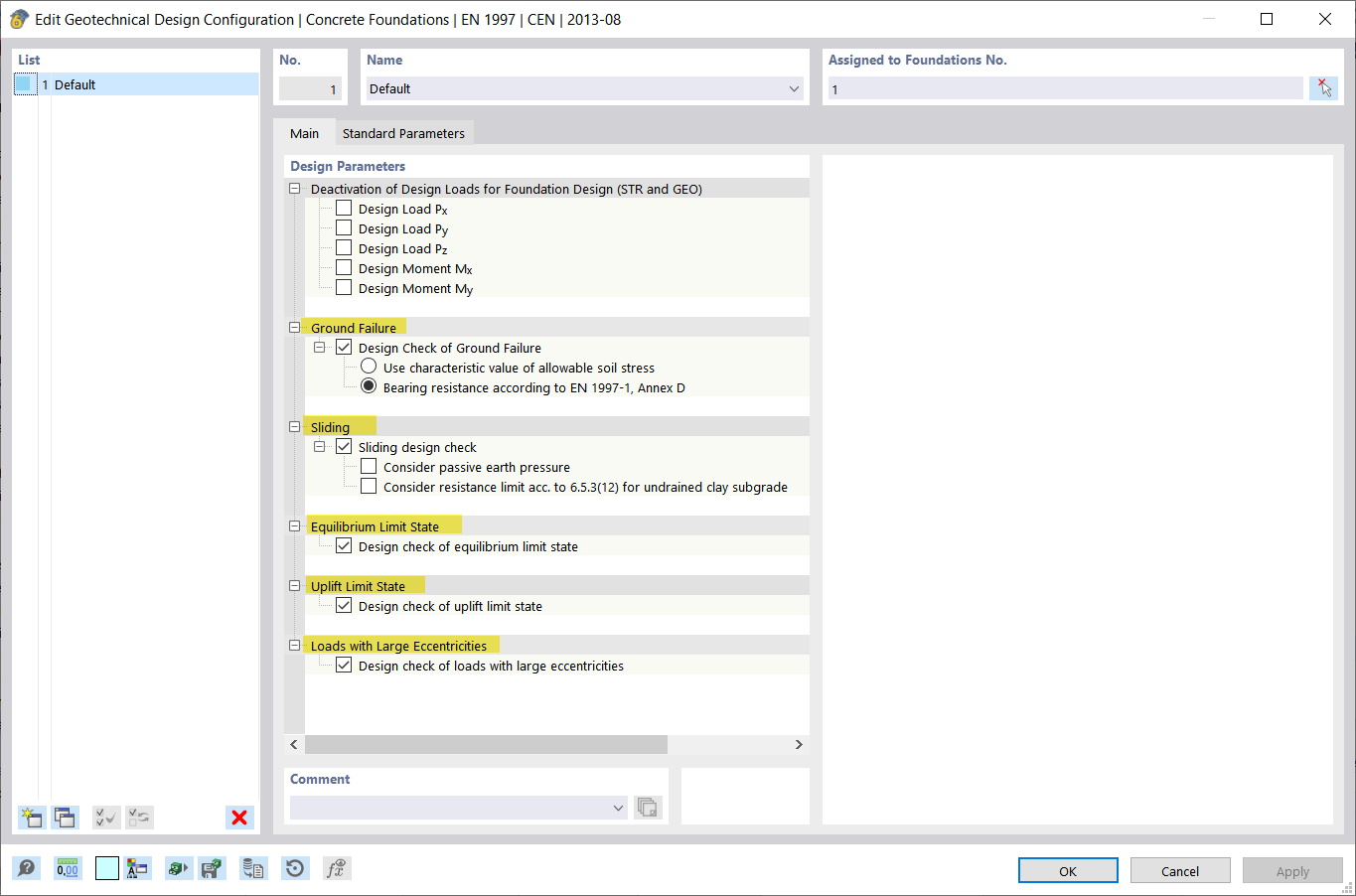
Task: Click the load default values icon
Action: click(178, 868)
